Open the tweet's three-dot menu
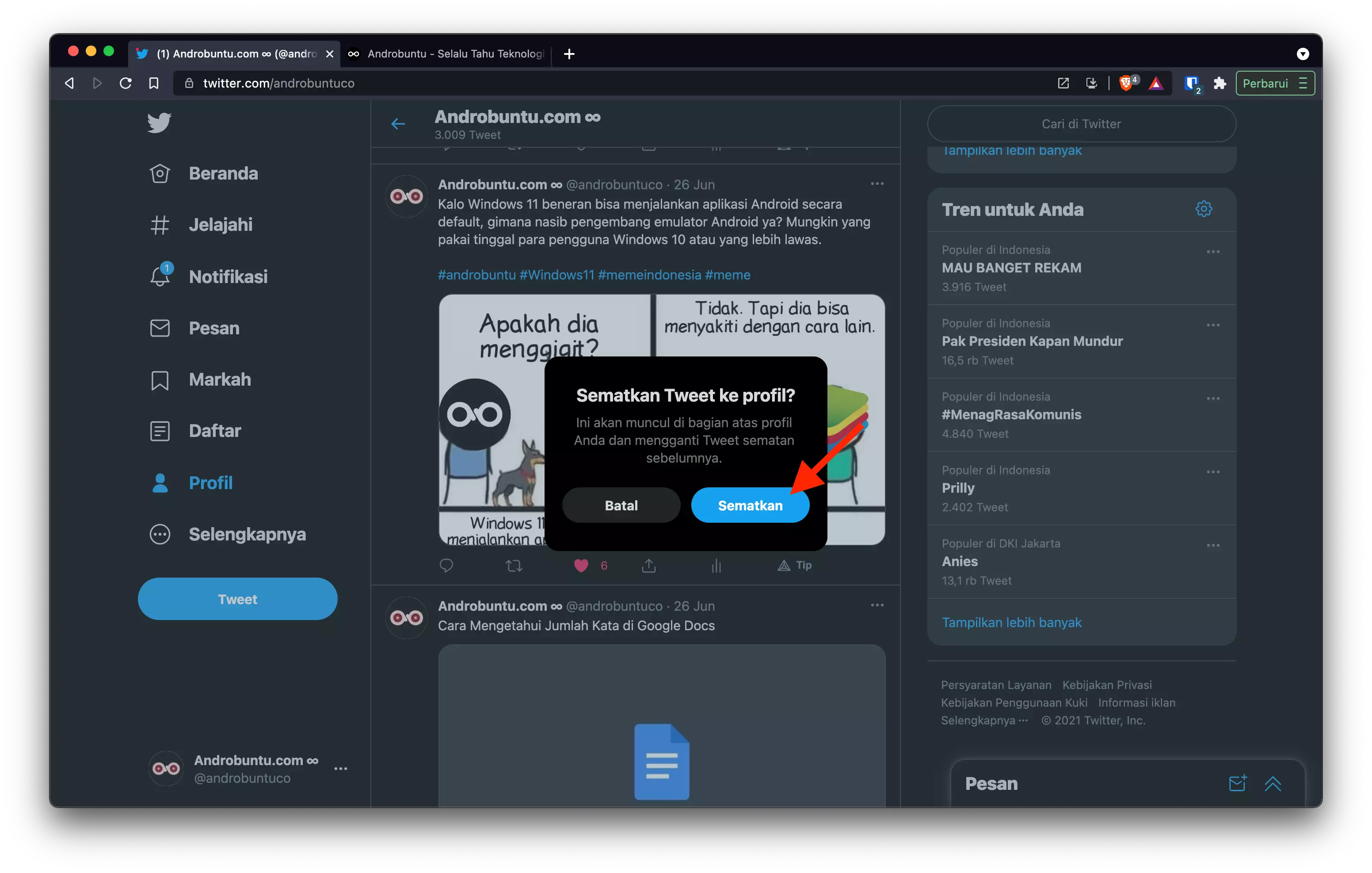The image size is (1372, 873). pos(877,184)
